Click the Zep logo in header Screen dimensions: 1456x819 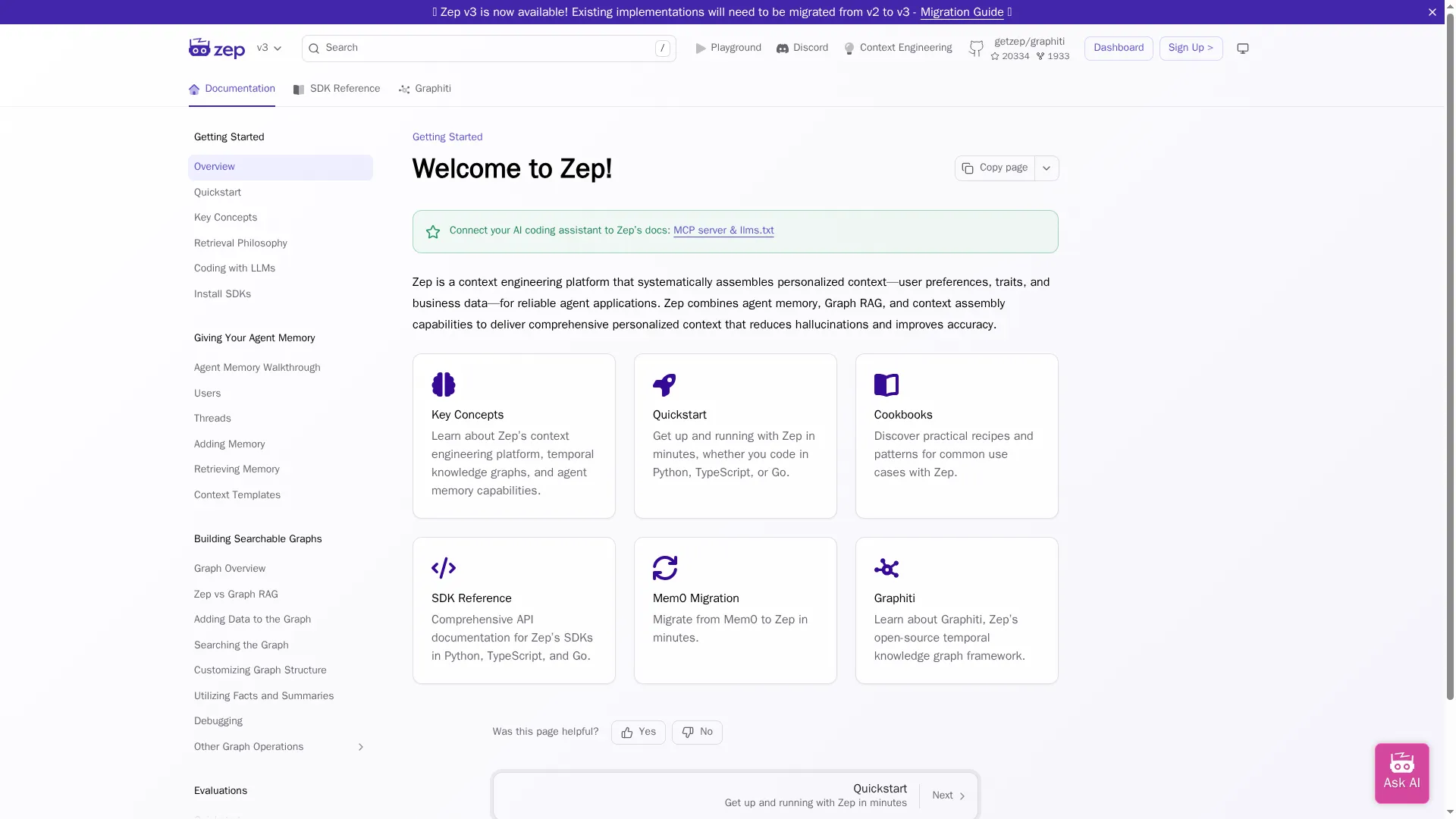(217, 49)
